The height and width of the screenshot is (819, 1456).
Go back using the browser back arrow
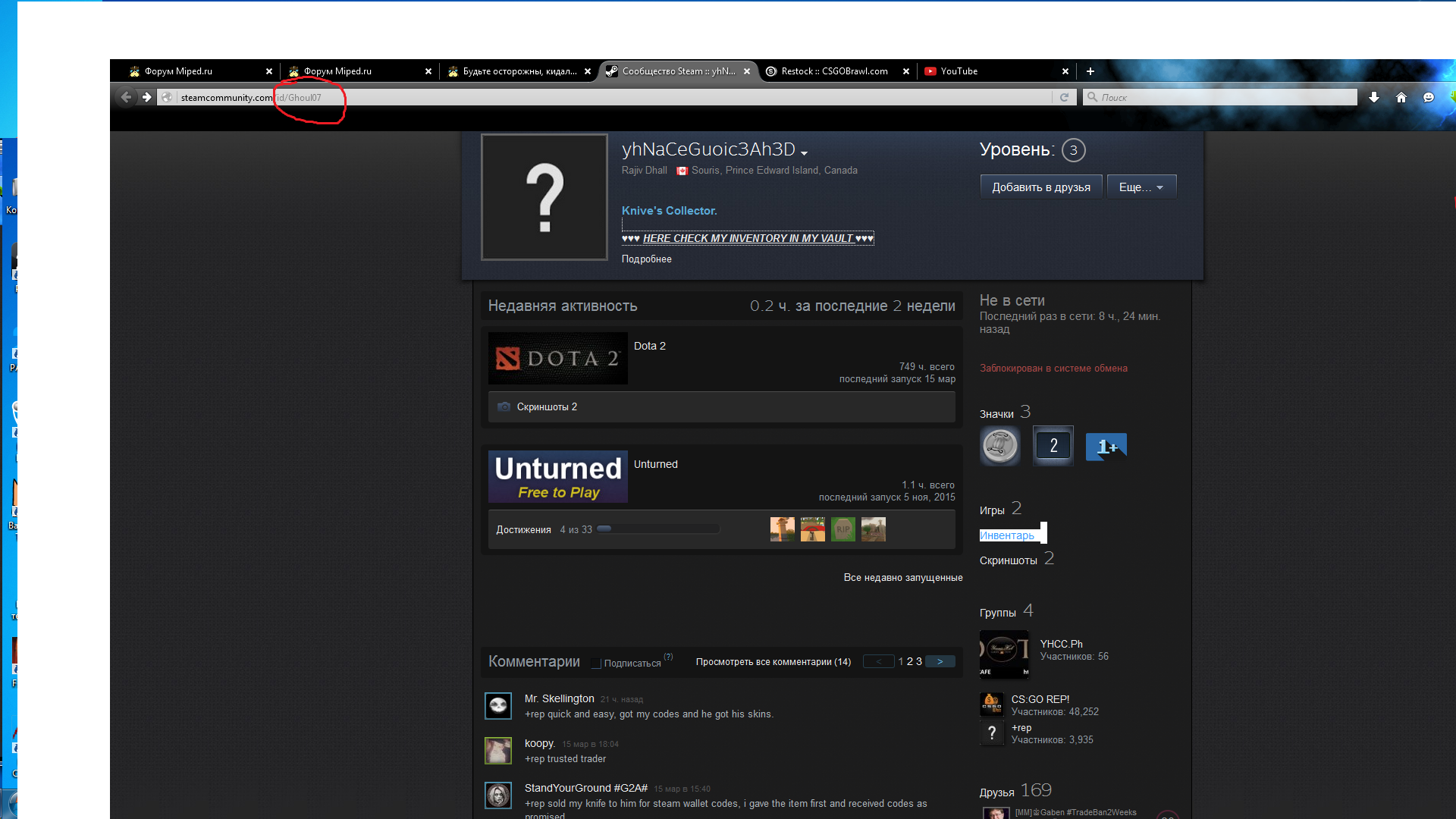coord(126,97)
